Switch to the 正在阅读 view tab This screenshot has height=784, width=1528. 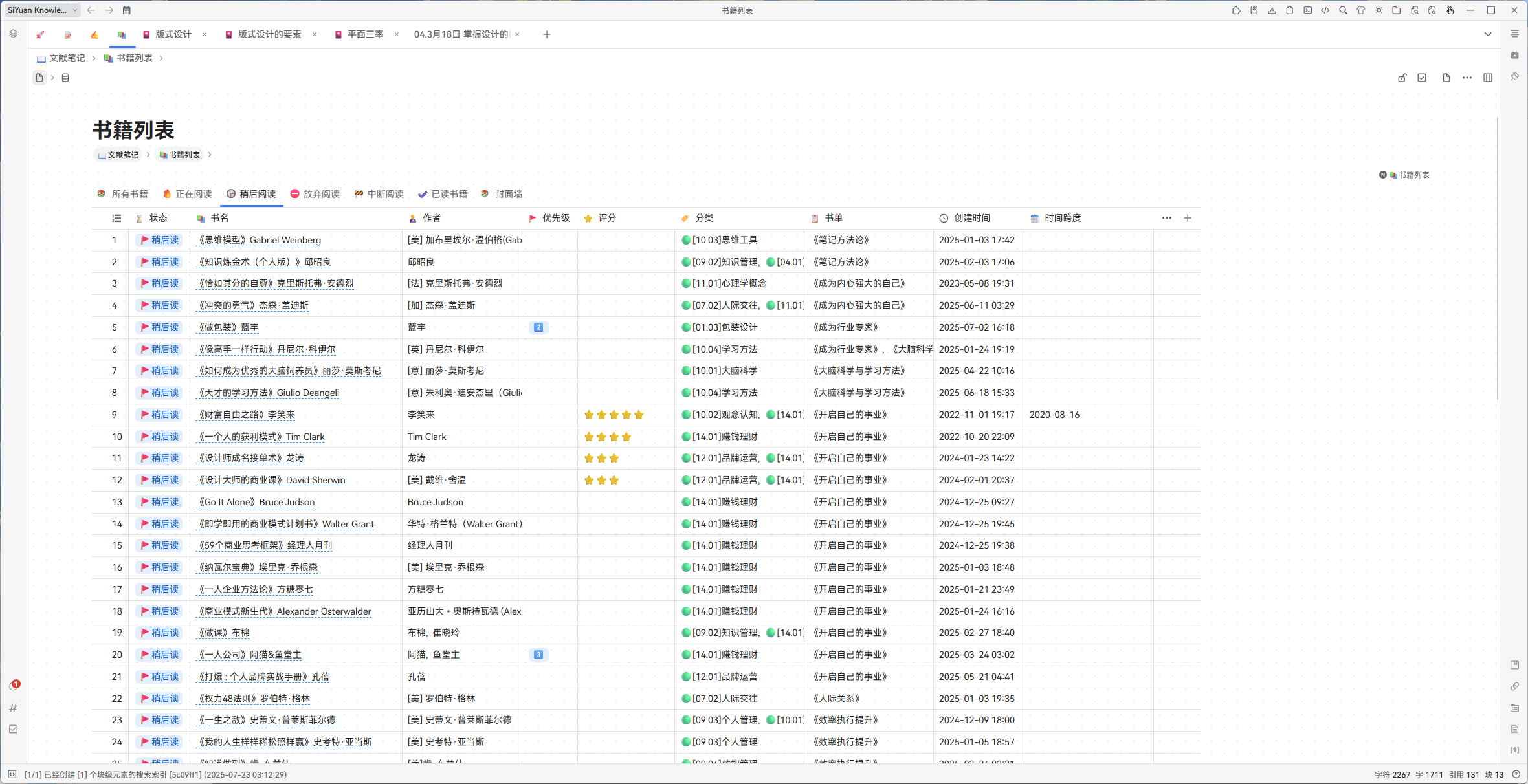188,194
